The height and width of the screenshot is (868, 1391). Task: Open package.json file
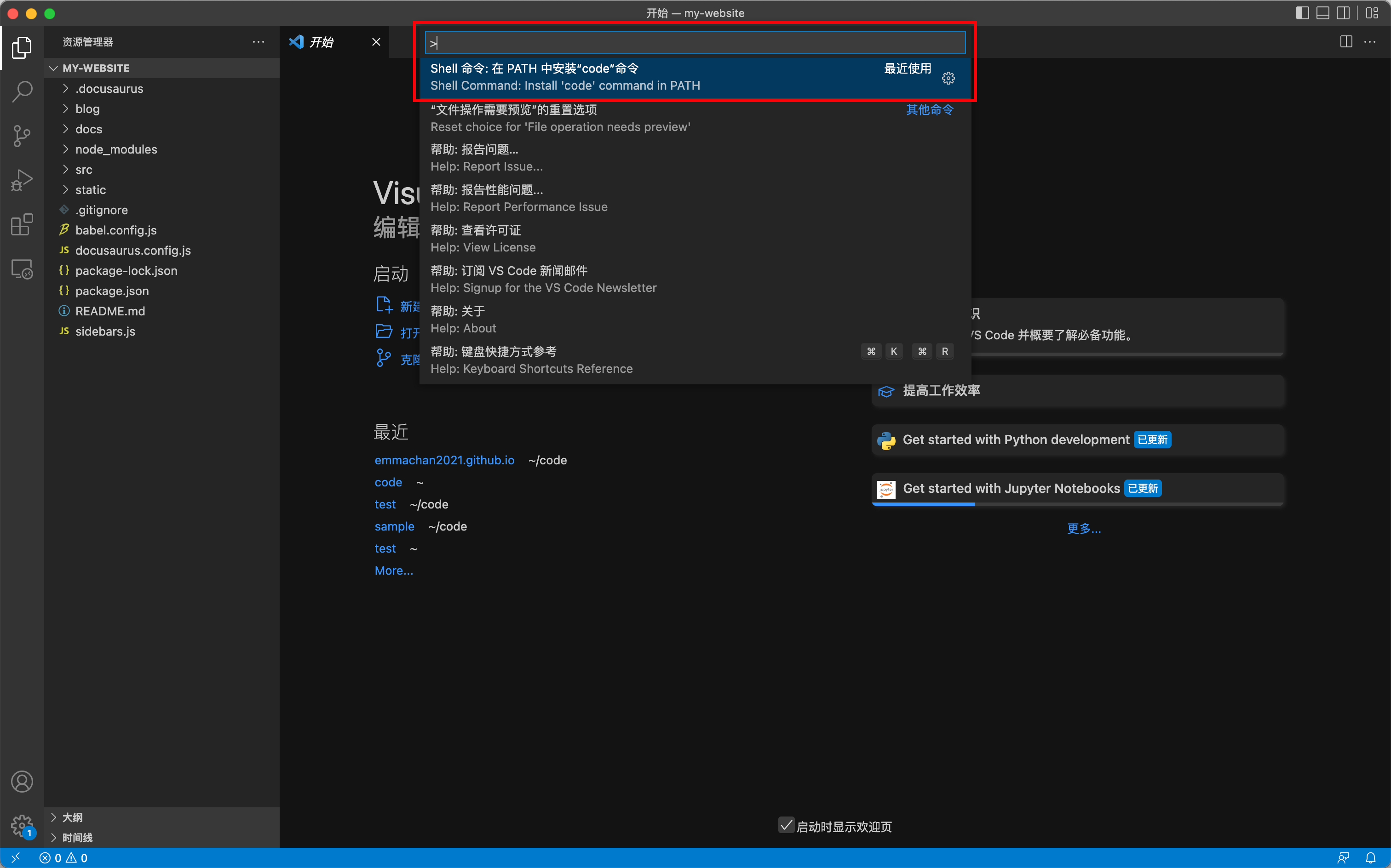click(x=162, y=291)
